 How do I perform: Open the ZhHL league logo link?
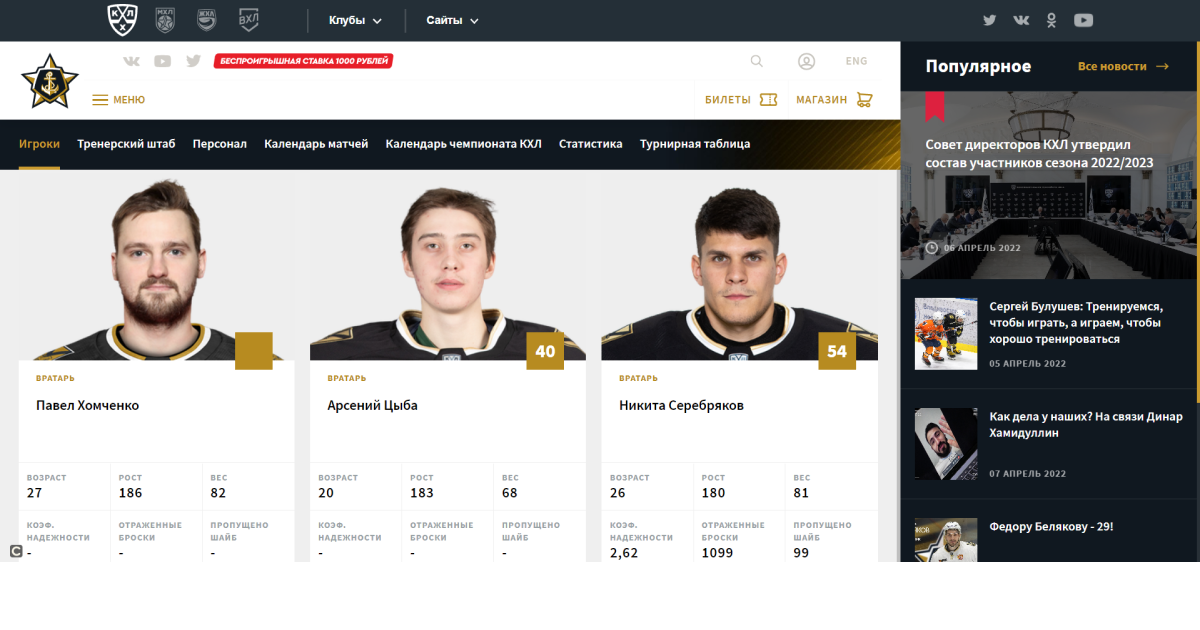(x=206, y=19)
